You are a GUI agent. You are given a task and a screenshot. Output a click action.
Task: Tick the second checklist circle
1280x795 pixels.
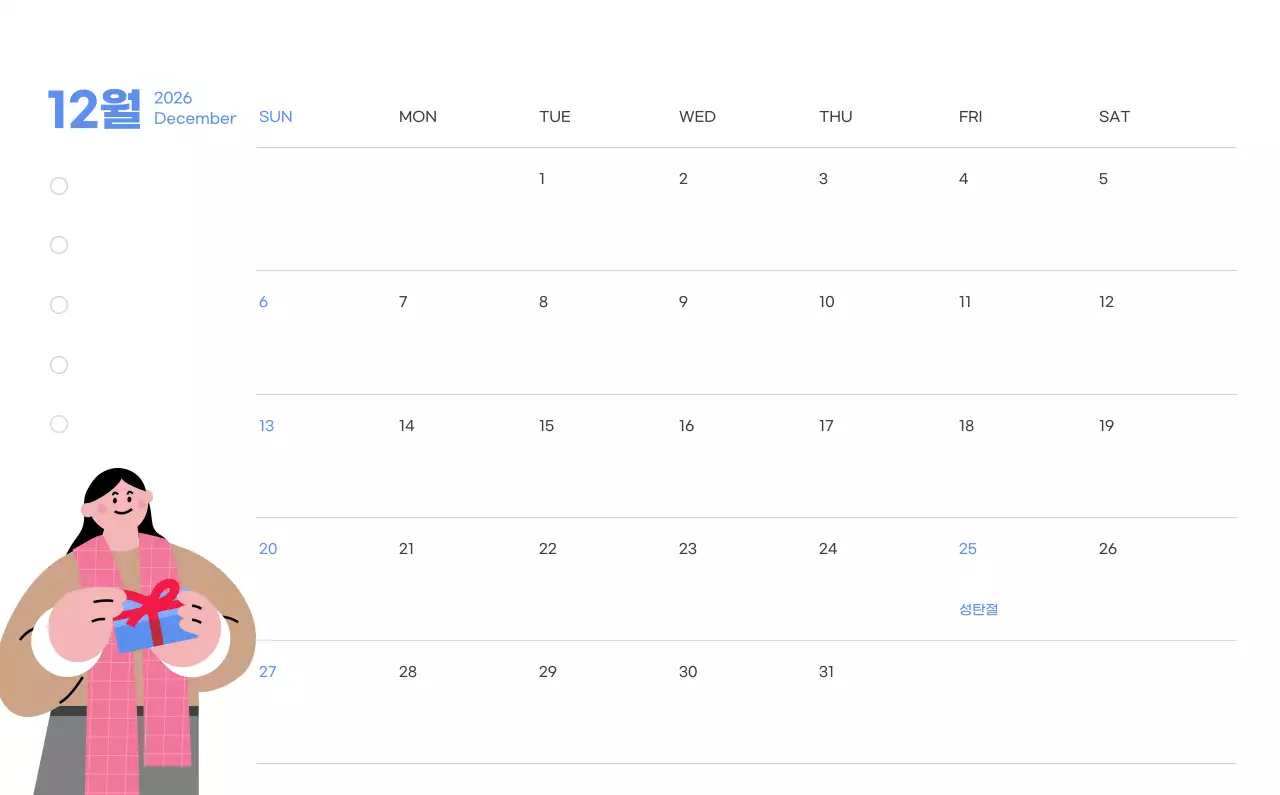59,245
